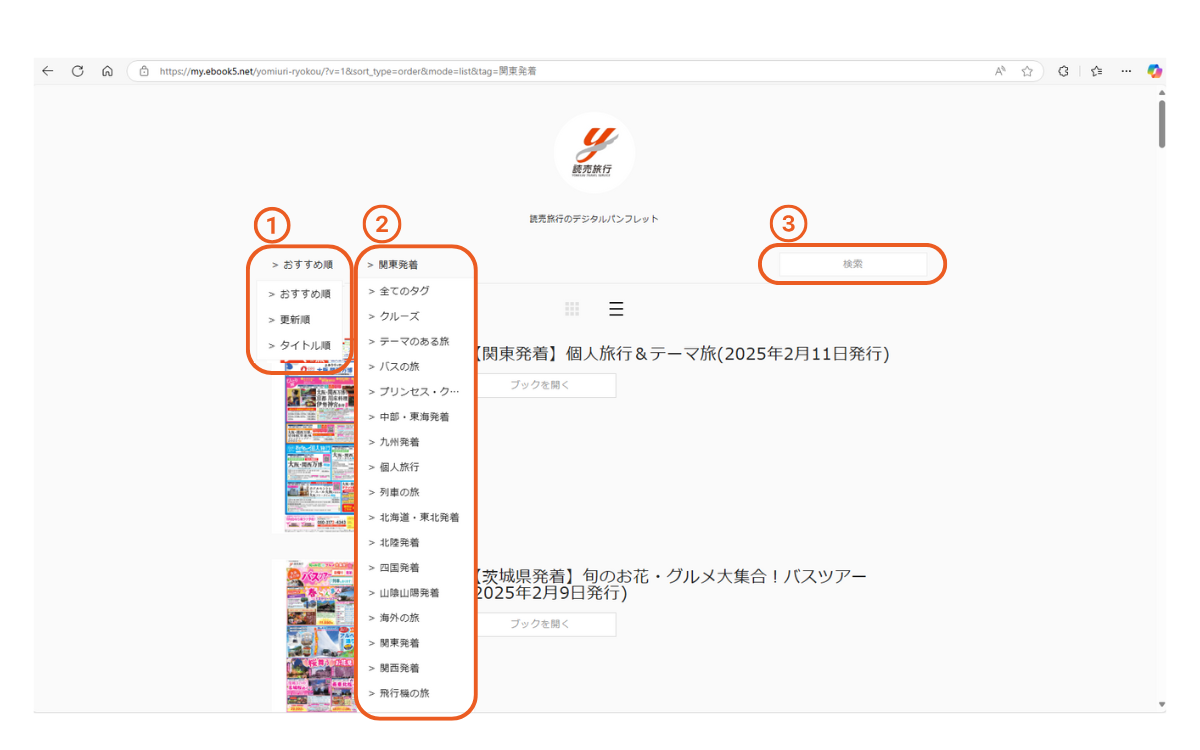Select the truncated プリンセス・ク… tag
The image size is (1200, 750).
tap(416, 392)
